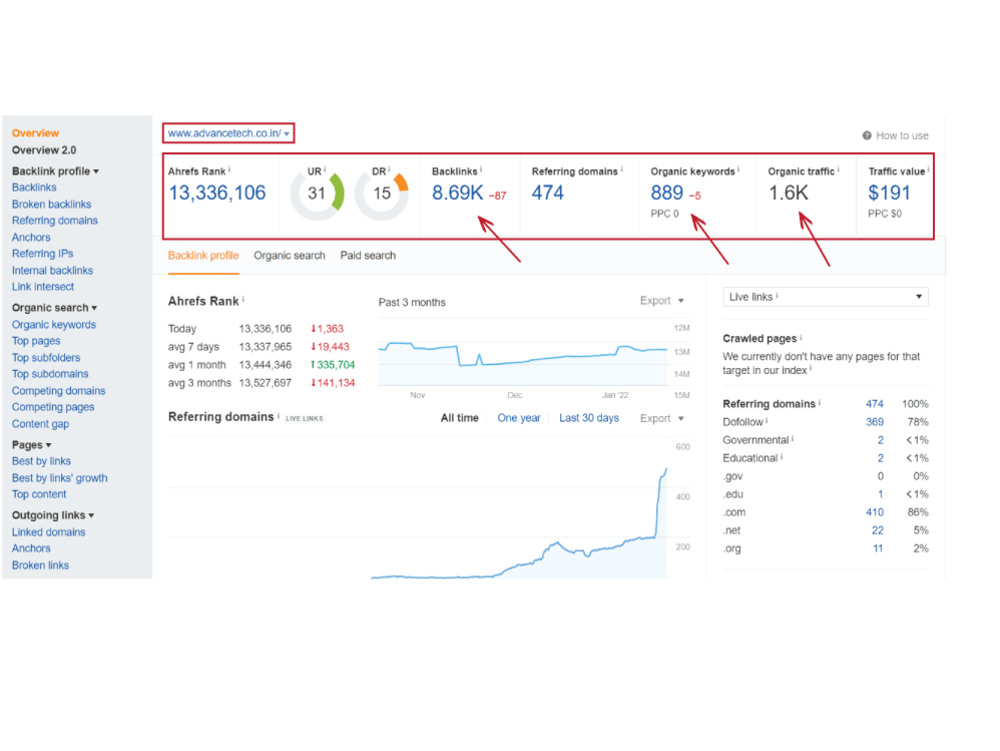
Task: Open the Live links dropdown
Action: (x=825, y=297)
